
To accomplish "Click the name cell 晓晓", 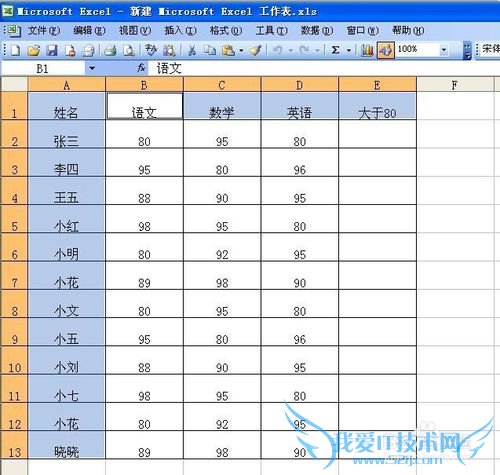I will pos(67,445).
